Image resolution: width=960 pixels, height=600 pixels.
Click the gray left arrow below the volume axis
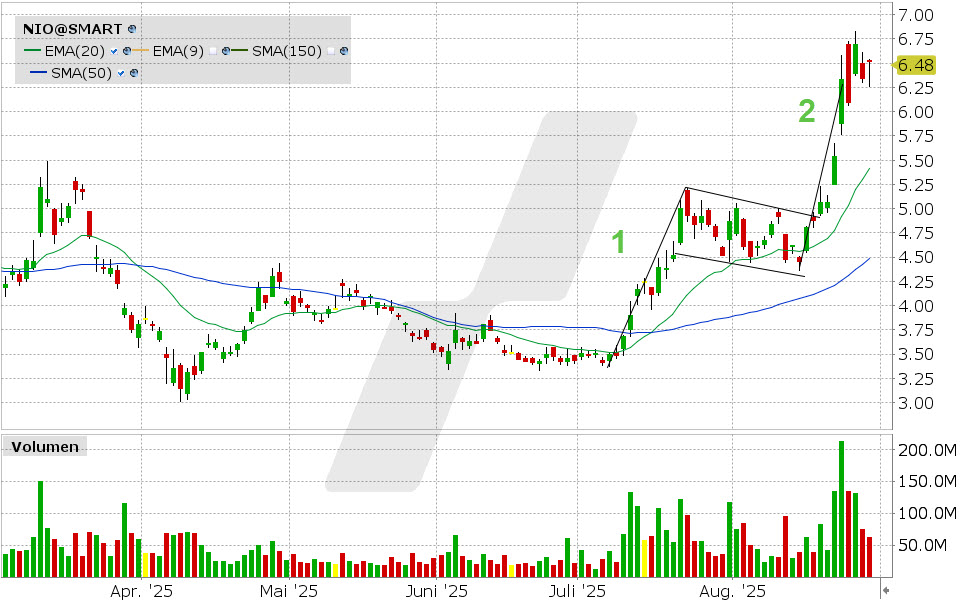coord(885,591)
